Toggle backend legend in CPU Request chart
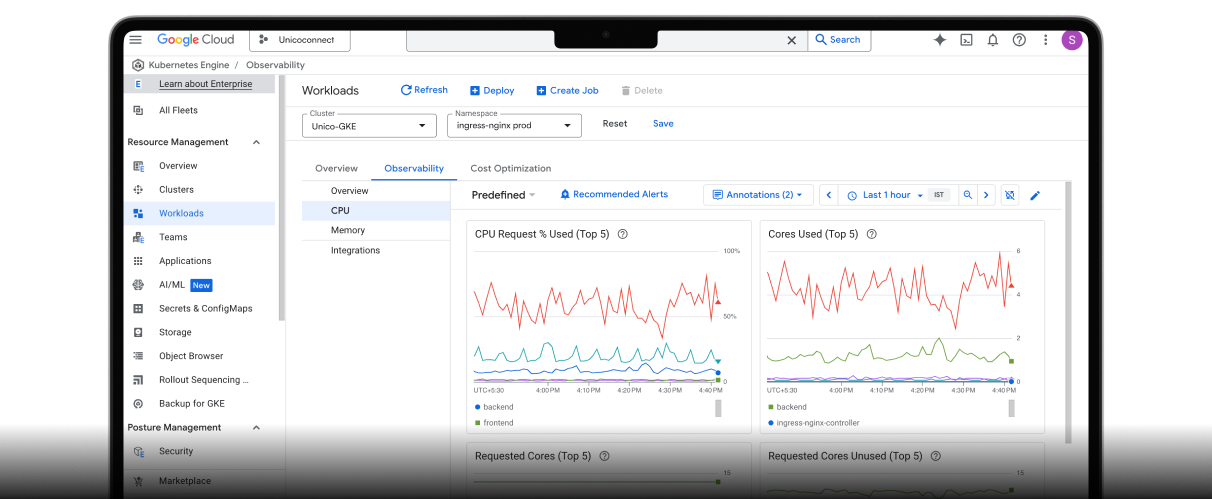 [x=497, y=407]
